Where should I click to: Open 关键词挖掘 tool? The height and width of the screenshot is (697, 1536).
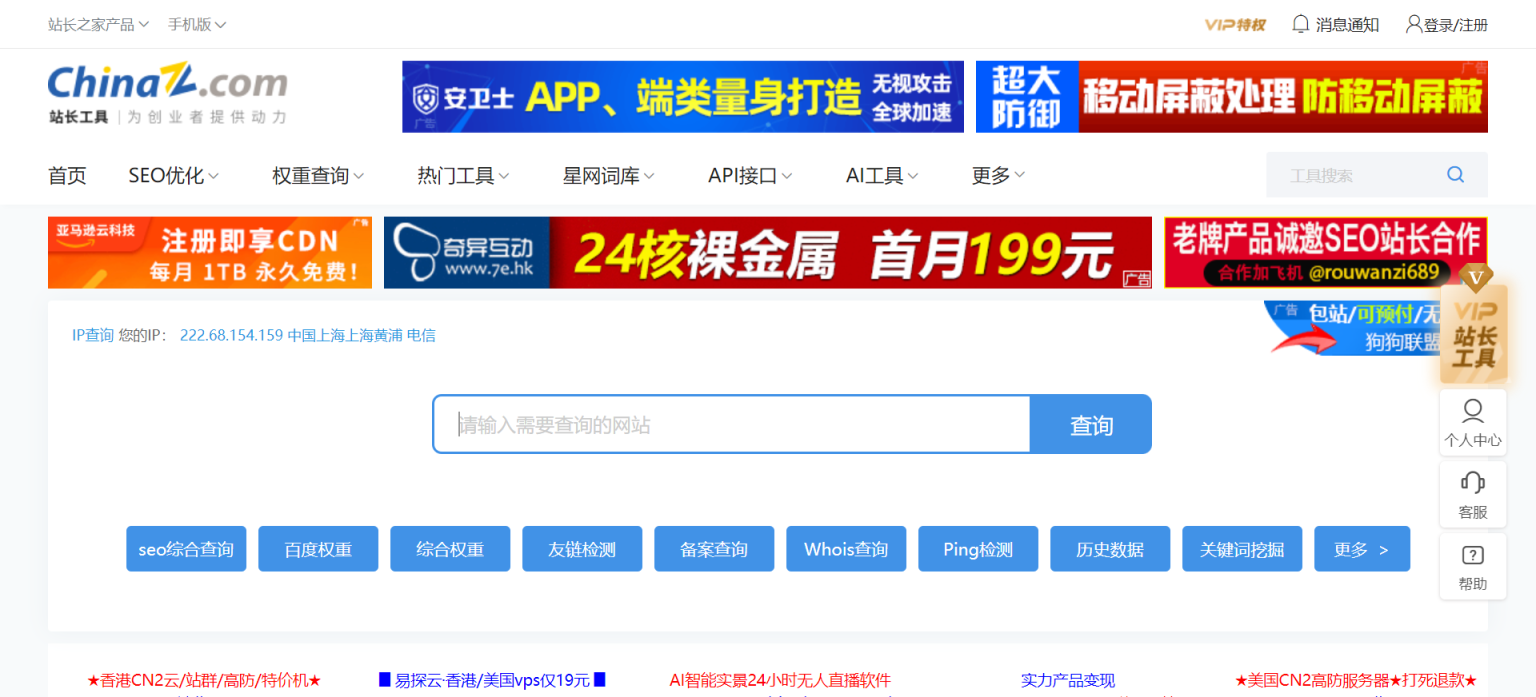(x=1242, y=548)
